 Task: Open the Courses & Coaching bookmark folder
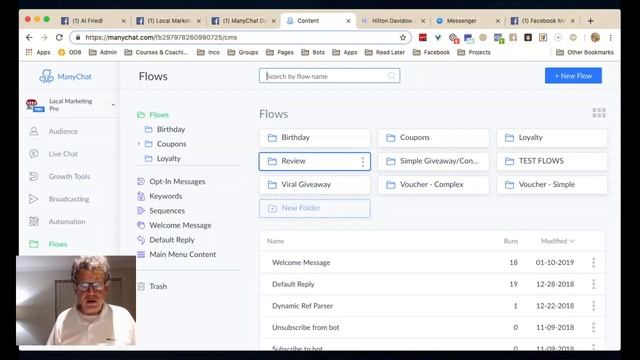156,52
